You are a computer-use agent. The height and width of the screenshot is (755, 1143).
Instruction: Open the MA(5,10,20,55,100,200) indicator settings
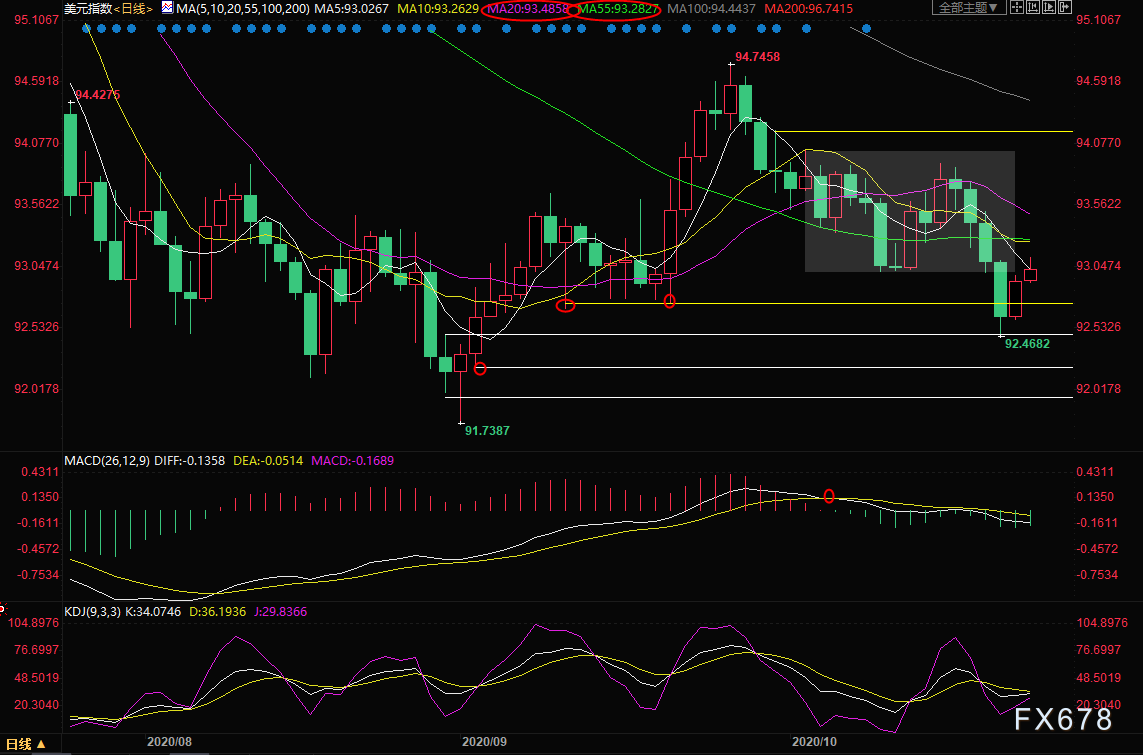[242, 8]
